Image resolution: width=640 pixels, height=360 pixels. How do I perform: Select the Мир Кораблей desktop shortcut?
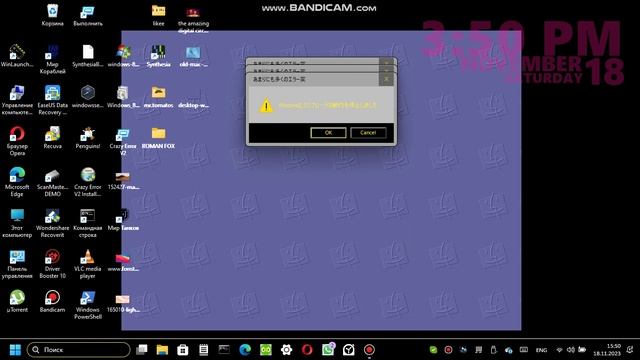pyautogui.click(x=52, y=60)
